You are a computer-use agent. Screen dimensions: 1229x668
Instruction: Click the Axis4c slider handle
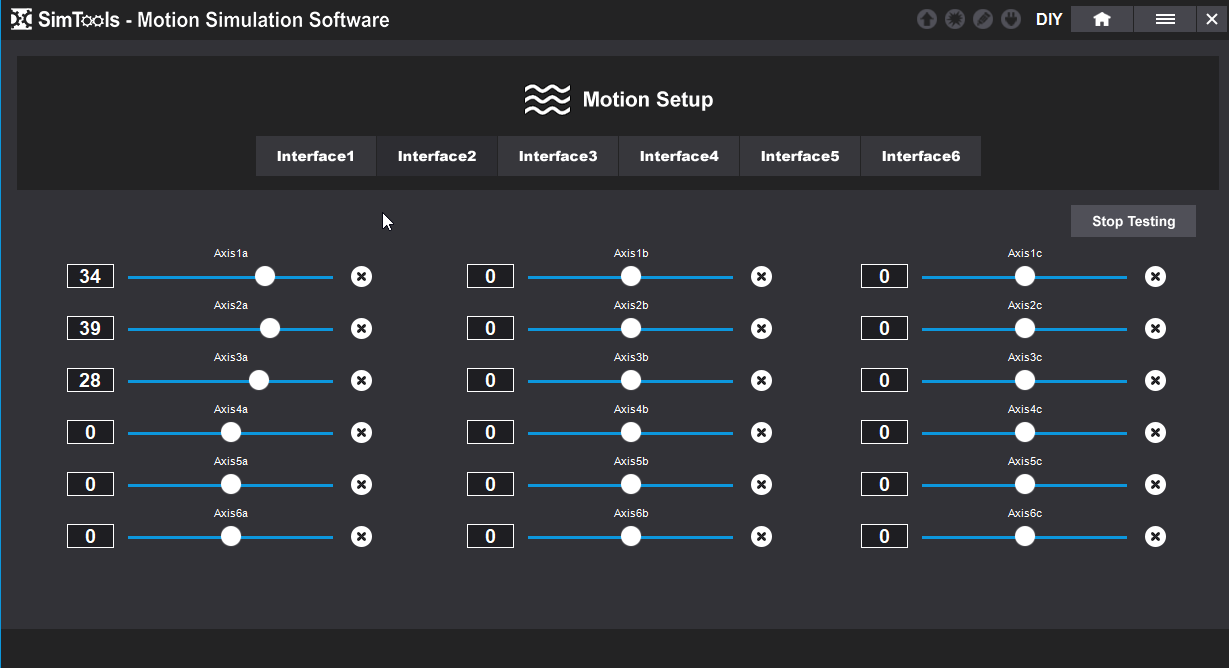point(1025,432)
